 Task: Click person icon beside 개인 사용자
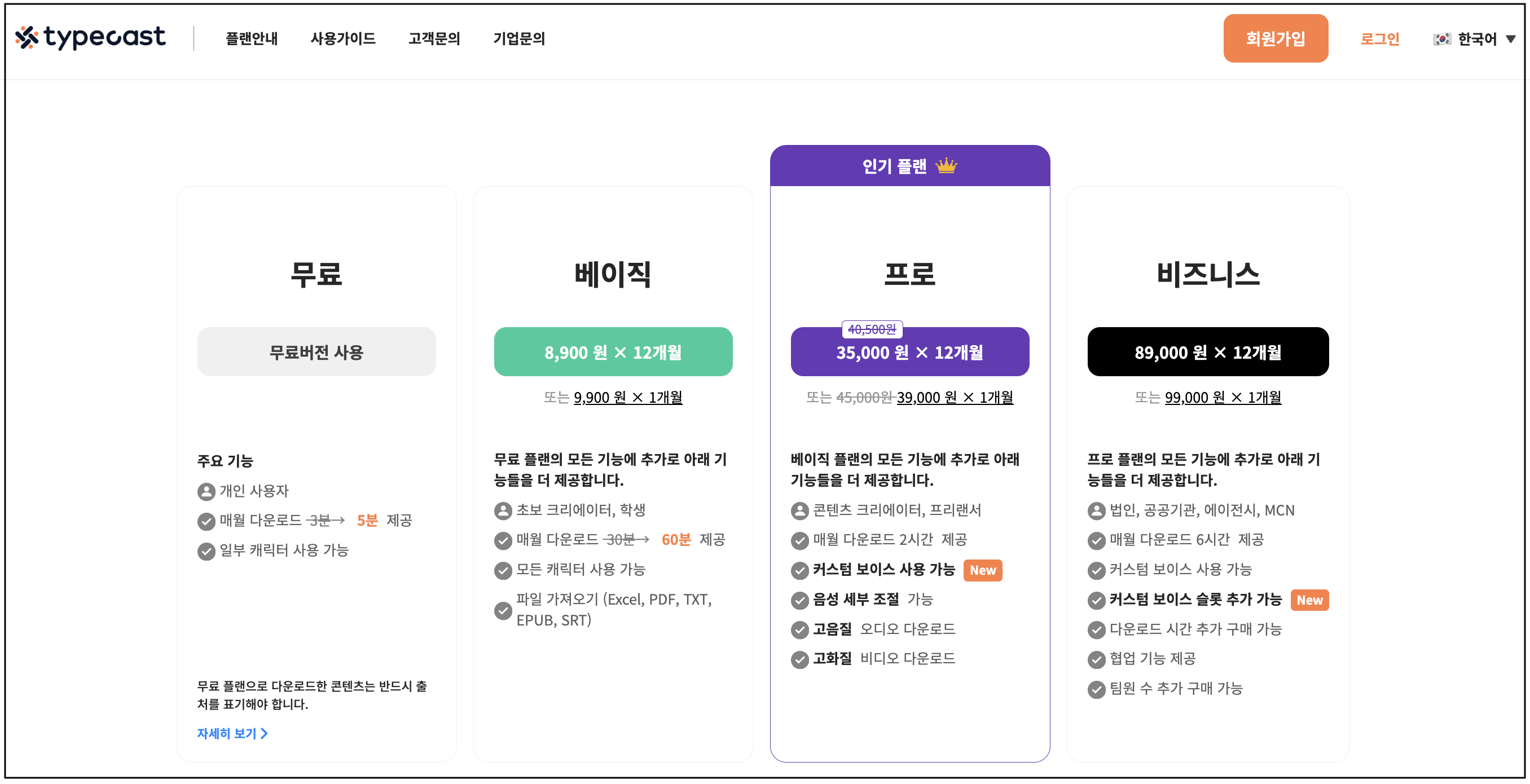pyautogui.click(x=206, y=491)
